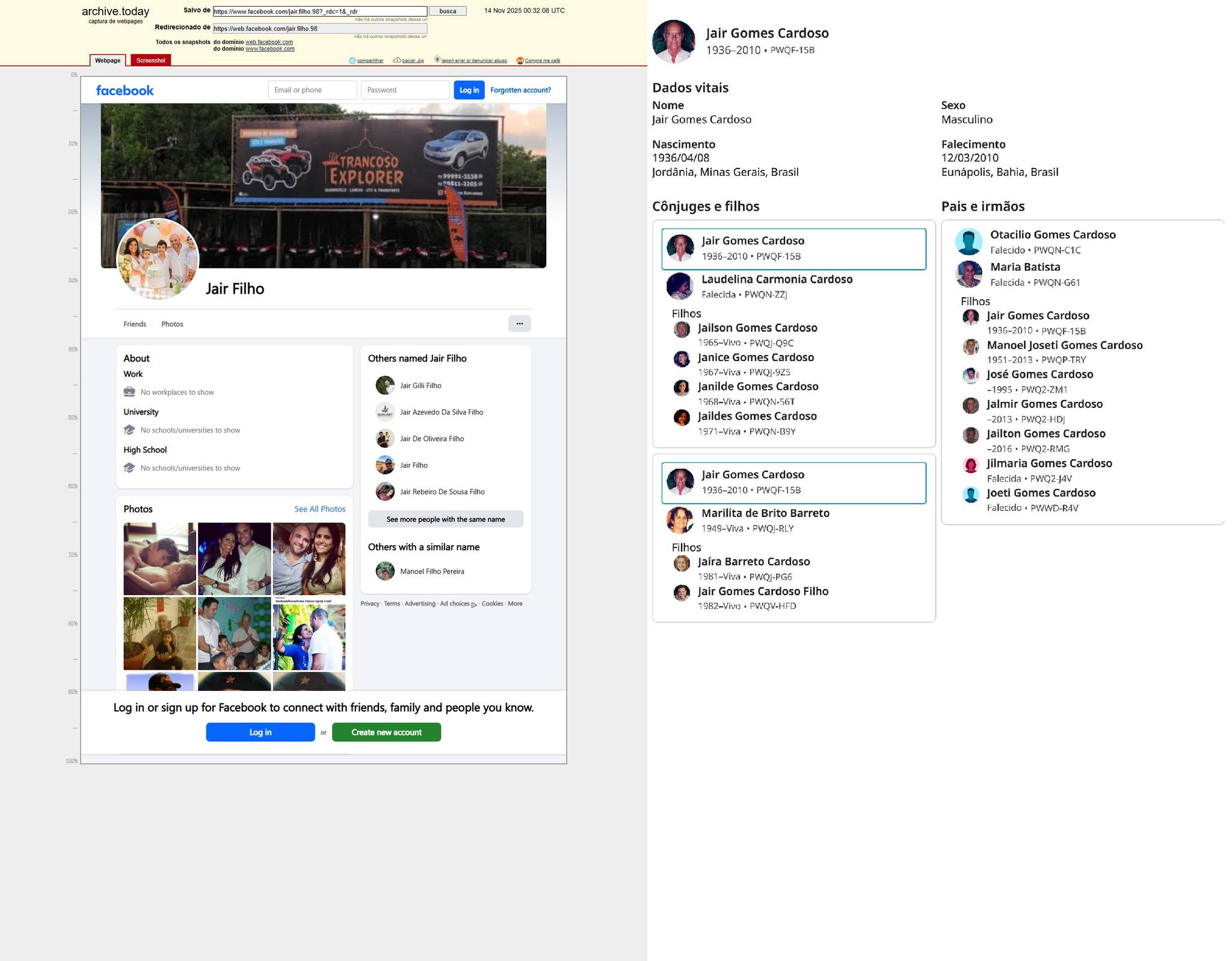Open the first photo thumbnail in Photos
This screenshot has width=1232, height=961.
point(159,558)
